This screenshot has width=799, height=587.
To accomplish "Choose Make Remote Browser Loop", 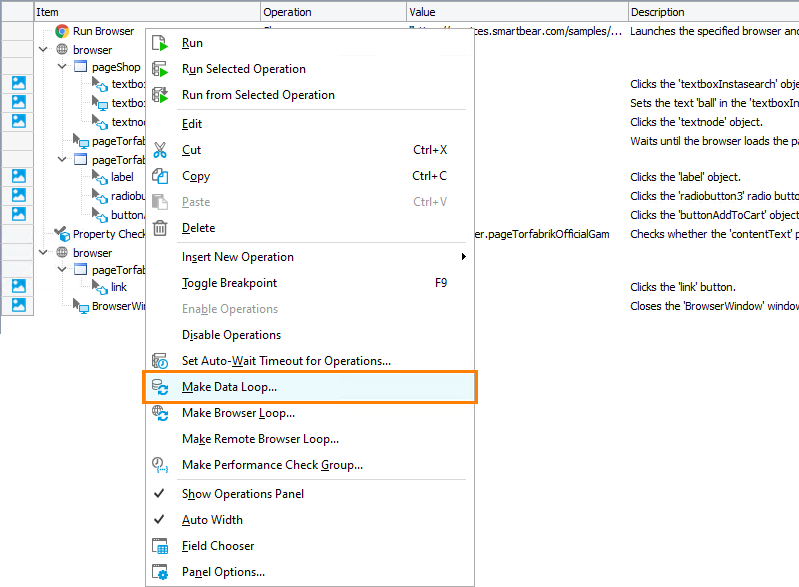I will pyautogui.click(x=260, y=439).
